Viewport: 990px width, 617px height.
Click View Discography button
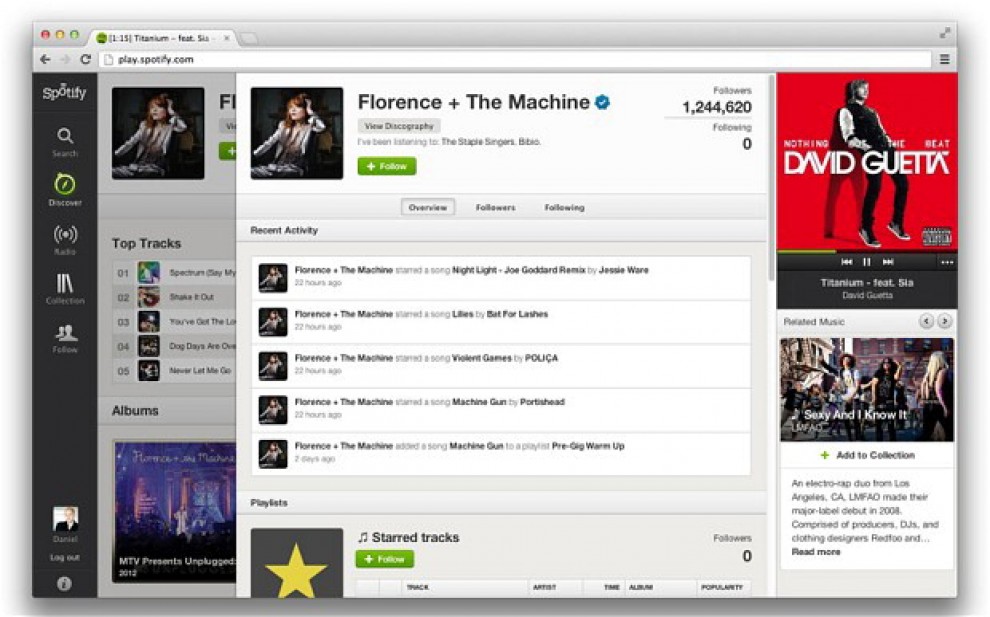pyautogui.click(x=399, y=126)
